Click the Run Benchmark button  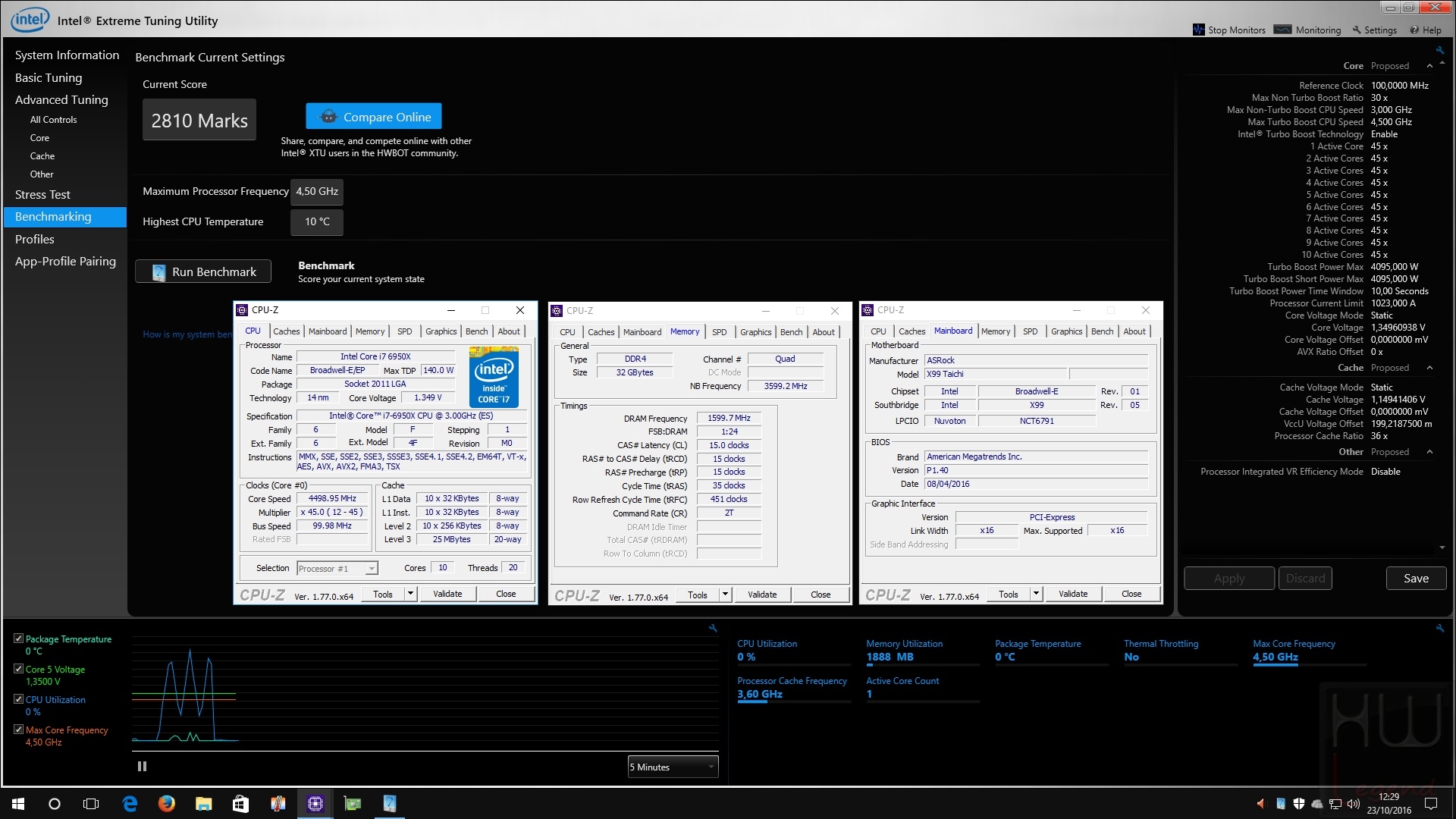pyautogui.click(x=203, y=271)
